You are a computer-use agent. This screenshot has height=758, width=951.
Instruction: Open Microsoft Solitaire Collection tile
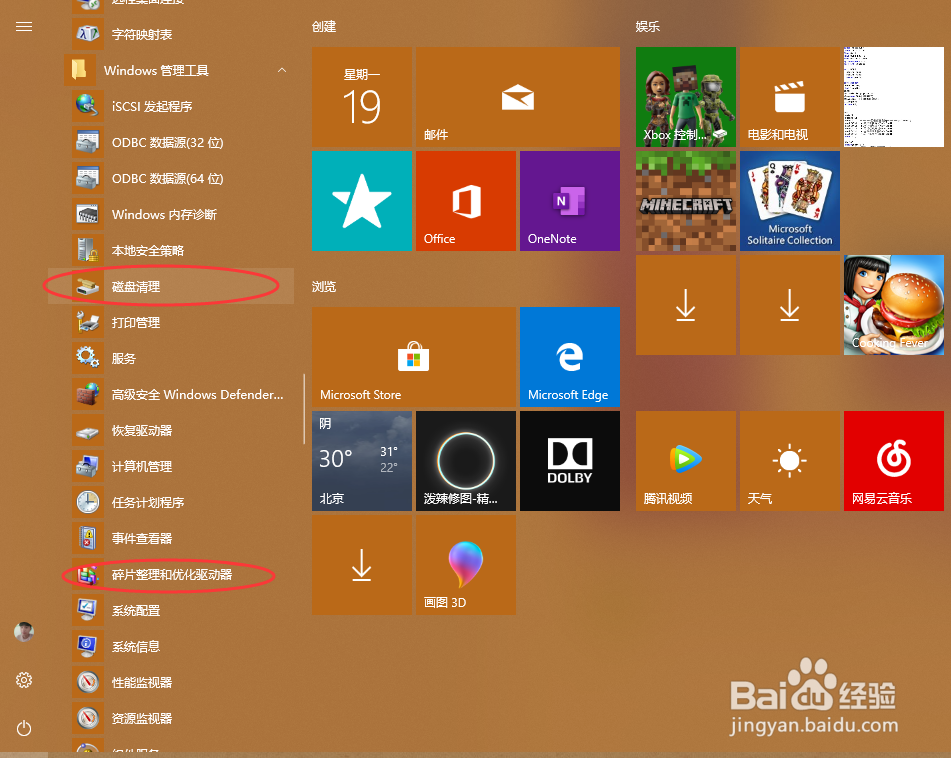[x=790, y=201]
